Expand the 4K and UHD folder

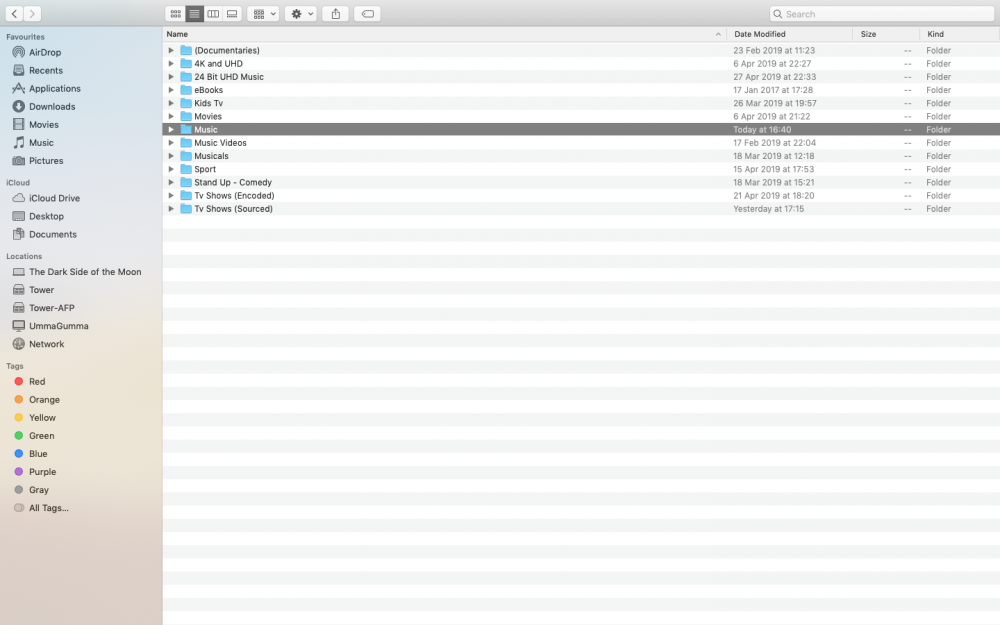click(x=171, y=63)
